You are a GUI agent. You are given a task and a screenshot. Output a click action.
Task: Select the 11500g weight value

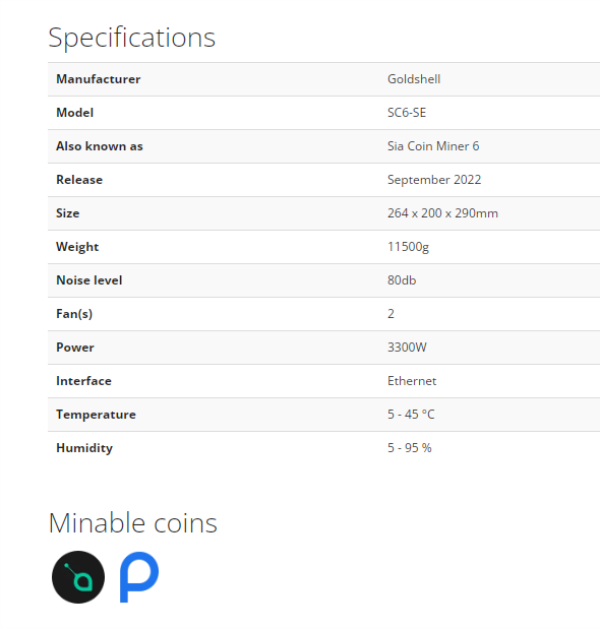pyautogui.click(x=408, y=247)
